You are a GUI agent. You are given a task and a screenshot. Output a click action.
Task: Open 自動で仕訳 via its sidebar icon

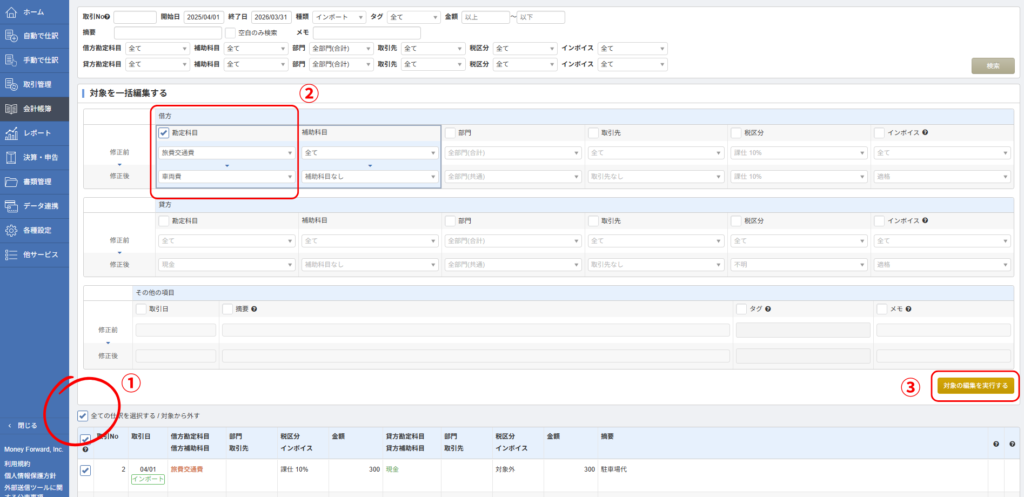pos(11,35)
